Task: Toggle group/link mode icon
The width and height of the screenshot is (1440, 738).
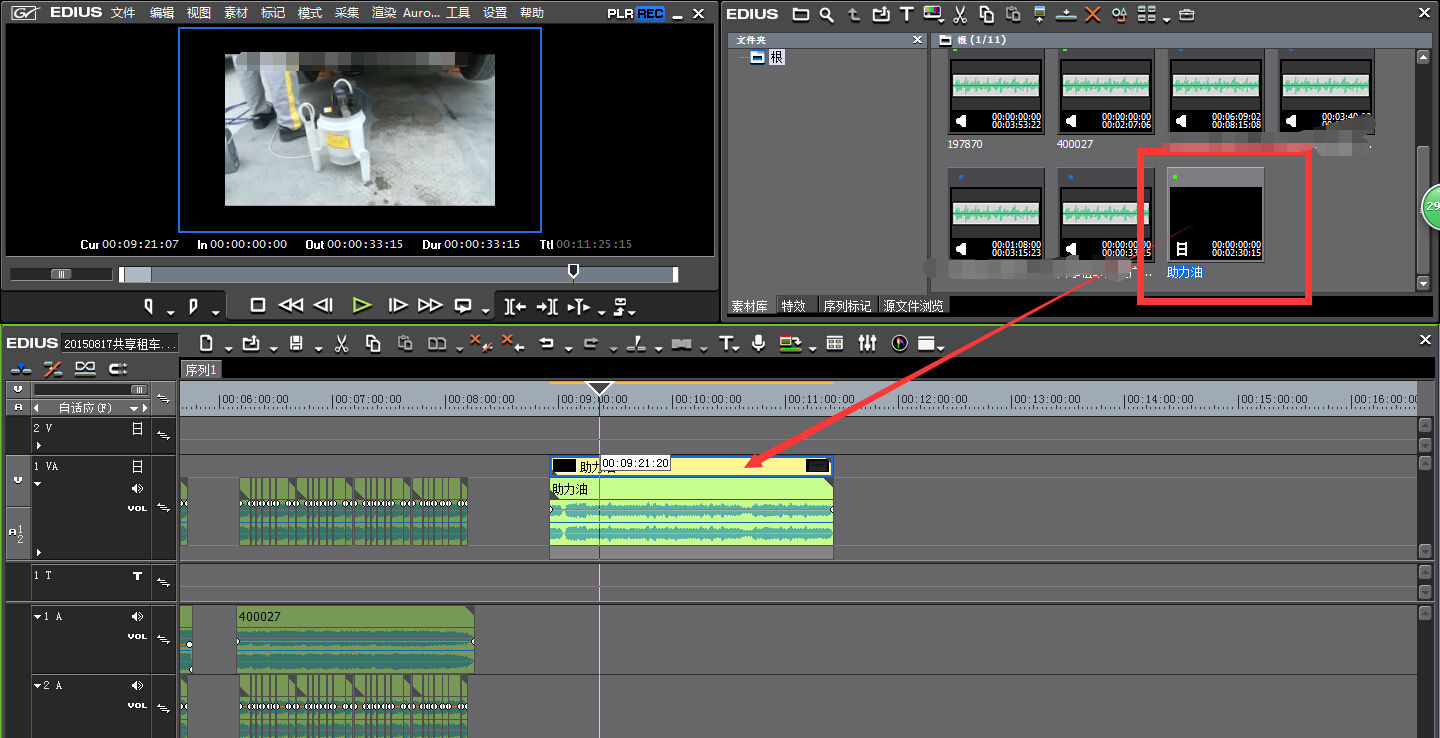Action: [86, 369]
